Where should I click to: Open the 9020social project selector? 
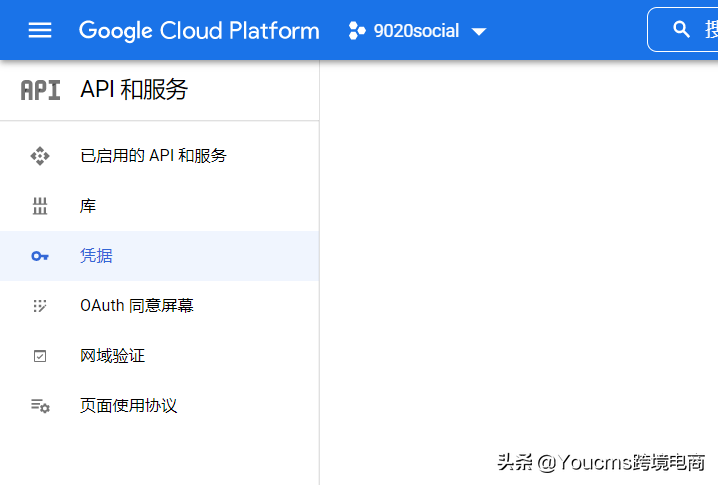(417, 31)
